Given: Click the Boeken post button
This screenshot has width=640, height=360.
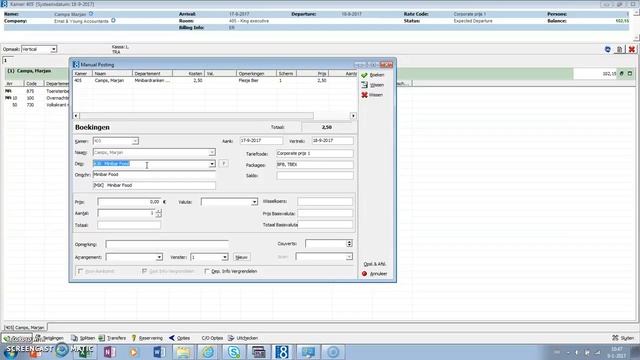Looking at the screenshot, I should click(373, 75).
